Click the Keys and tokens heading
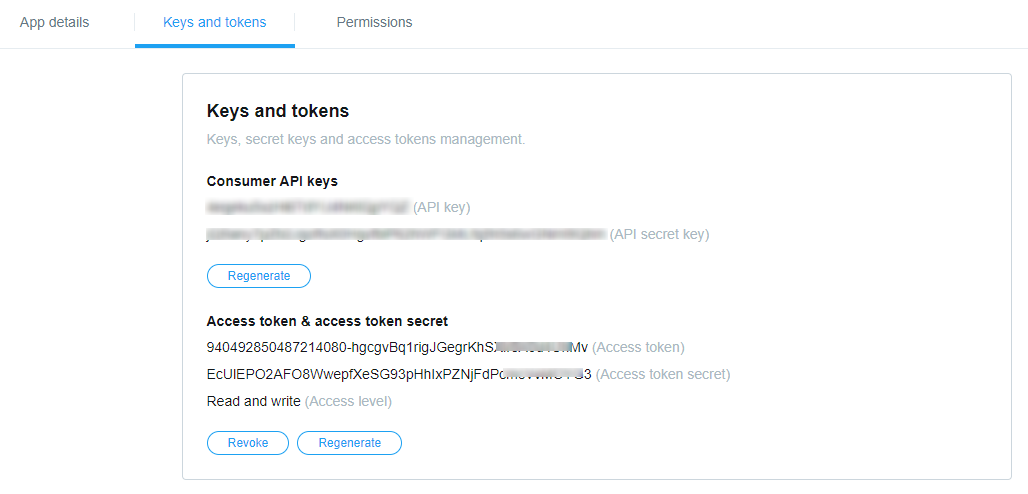 pos(277,111)
